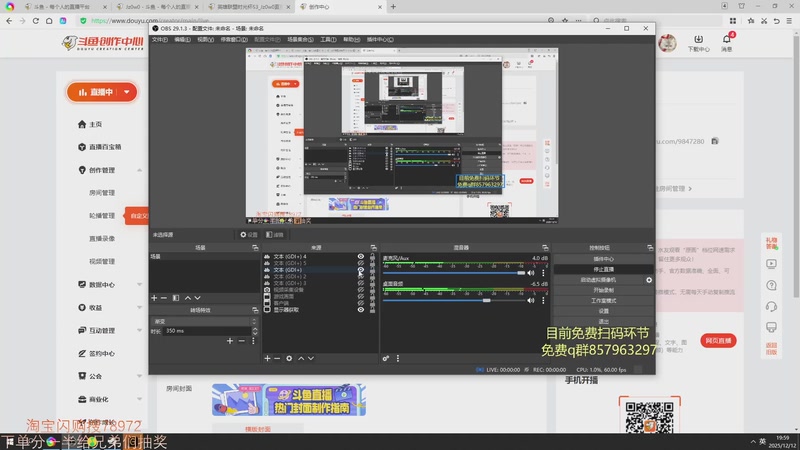Screen dimensions: 800x450
Task: Open the 编辑 menu in OBS
Action: tap(182, 40)
